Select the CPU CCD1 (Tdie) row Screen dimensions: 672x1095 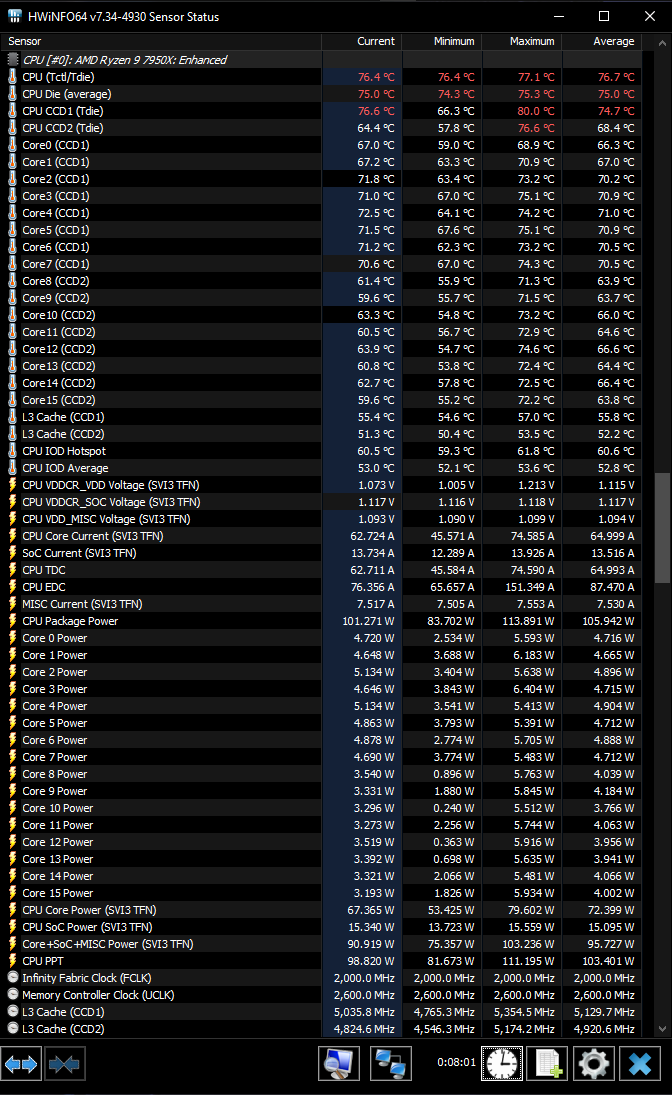pyautogui.click(x=321, y=111)
